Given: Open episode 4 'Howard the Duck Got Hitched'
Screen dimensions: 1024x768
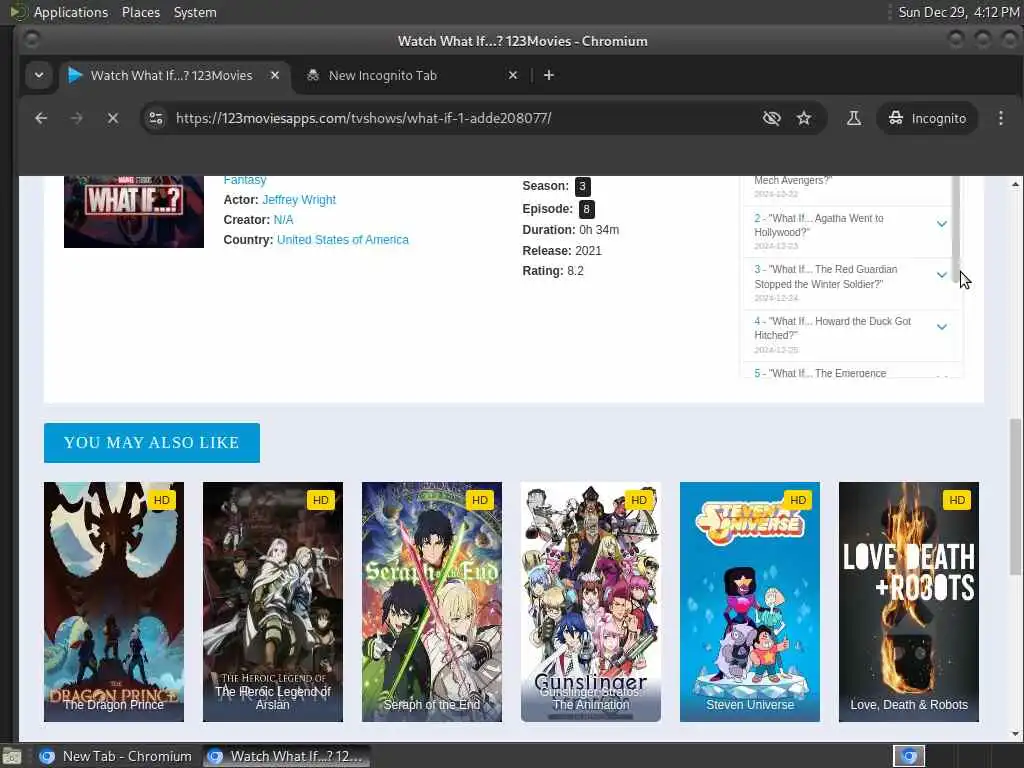Looking at the screenshot, I should pyautogui.click(x=833, y=328).
